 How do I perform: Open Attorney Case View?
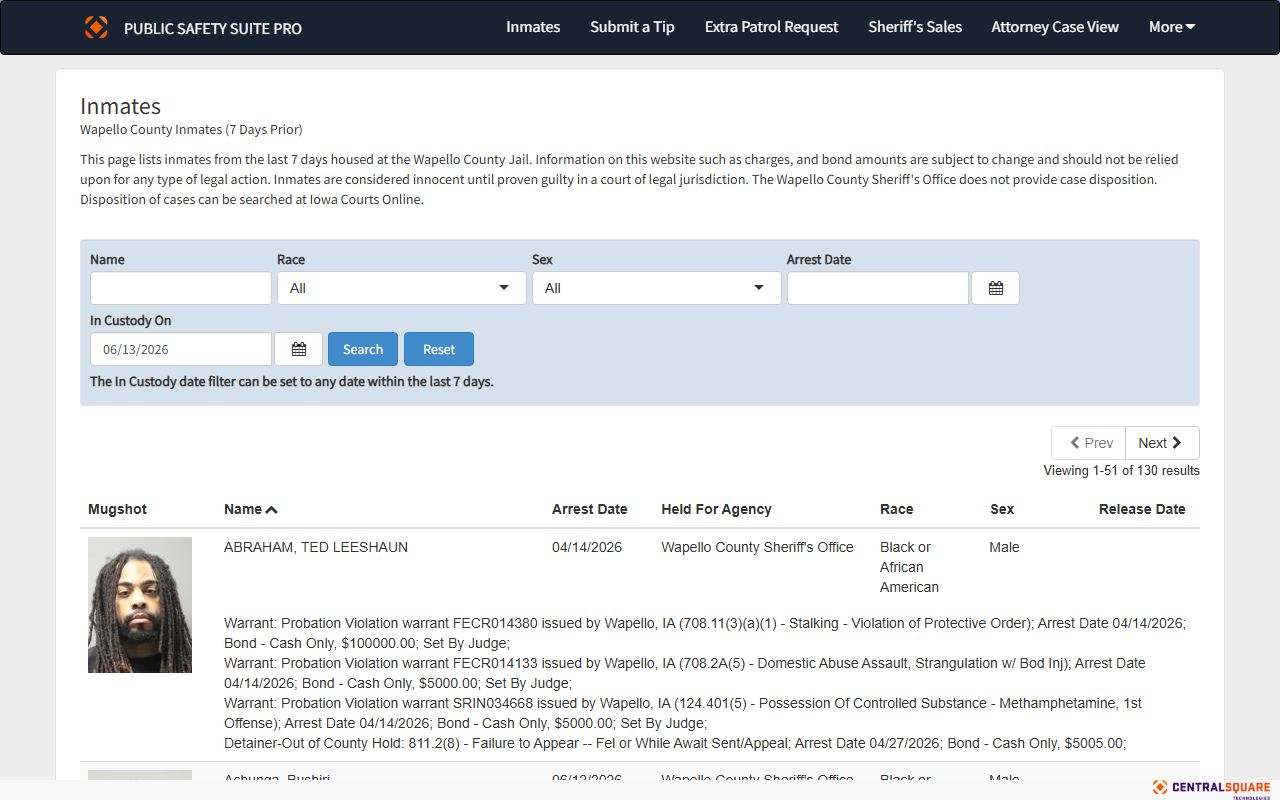click(1055, 27)
